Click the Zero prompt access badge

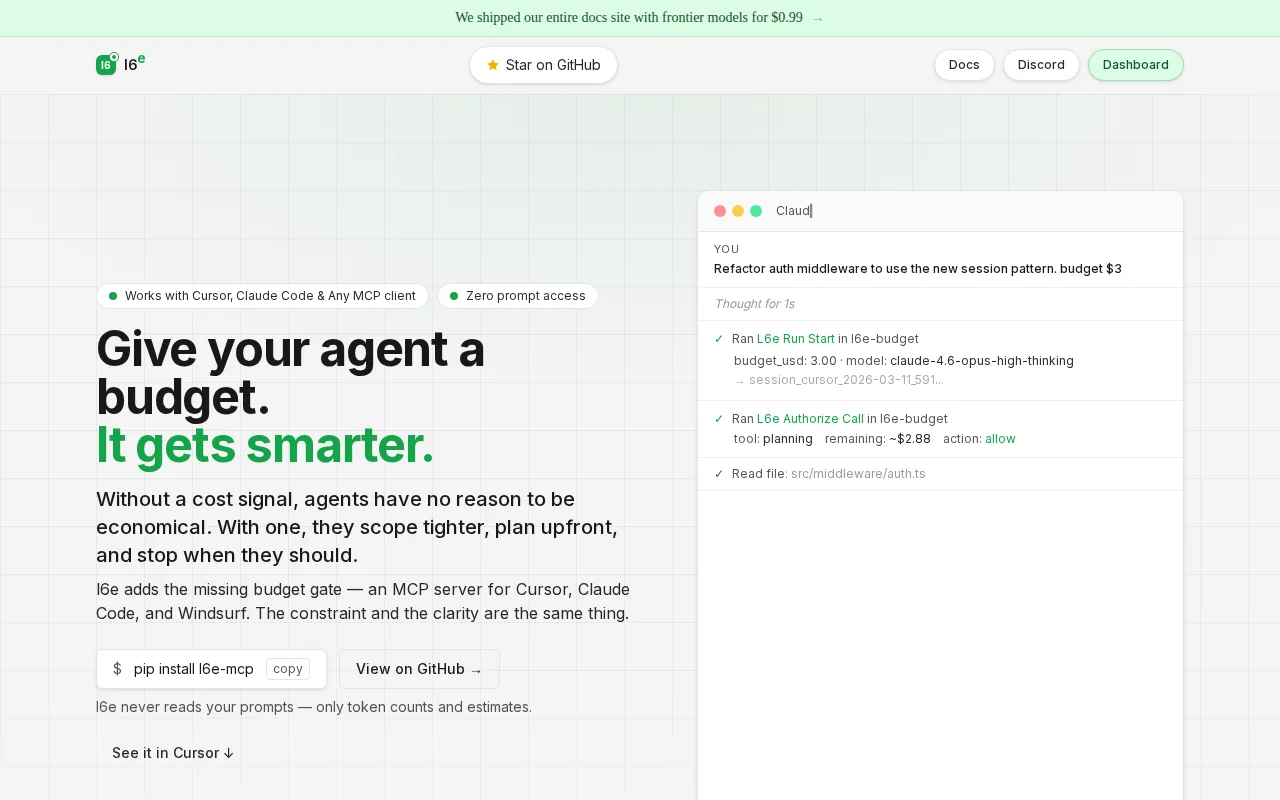(518, 296)
